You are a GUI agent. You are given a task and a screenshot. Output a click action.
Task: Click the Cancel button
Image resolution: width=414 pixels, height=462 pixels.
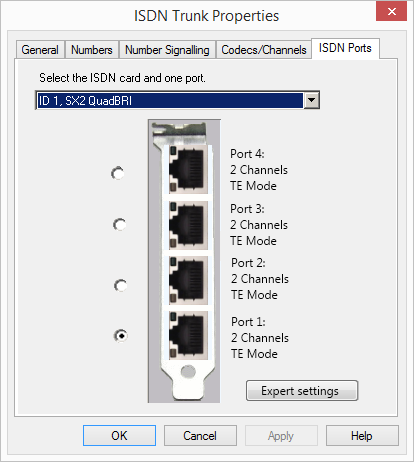[x=200, y=435]
